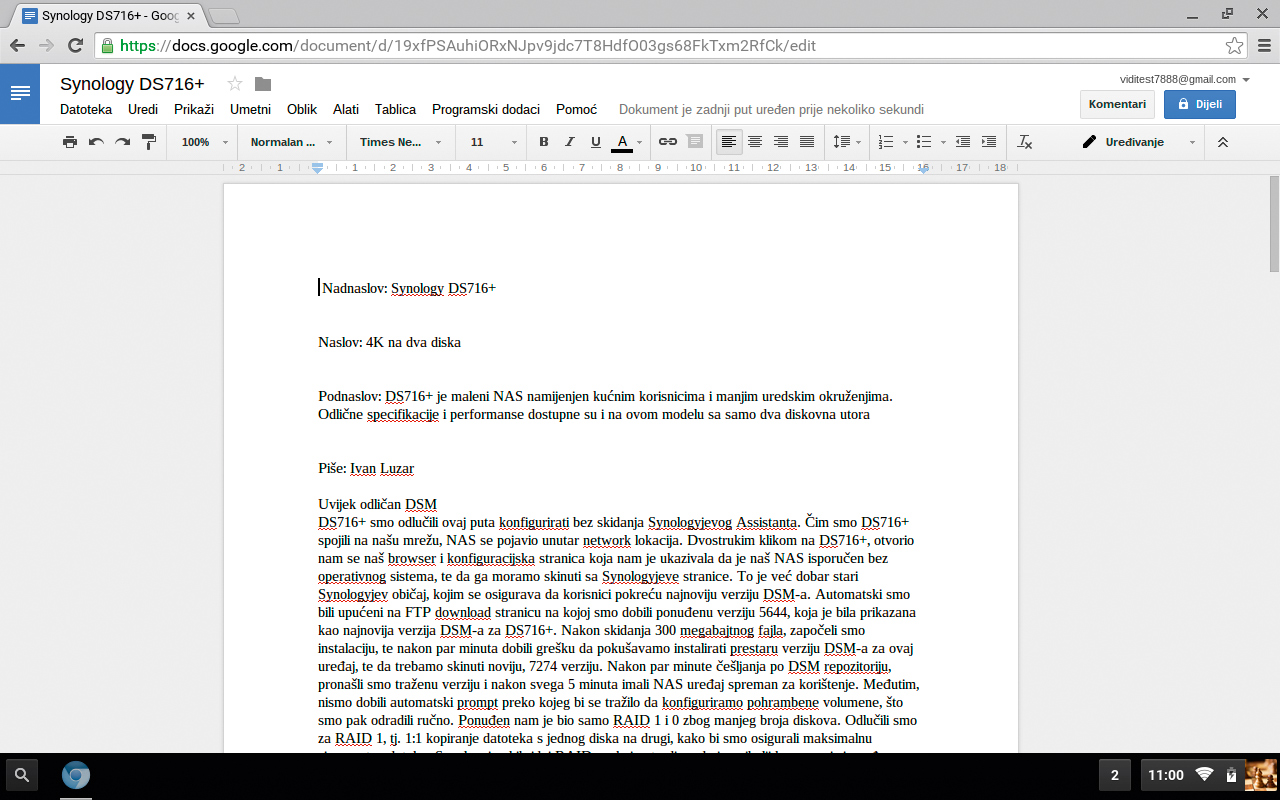Toggle bold formatting

click(544, 142)
